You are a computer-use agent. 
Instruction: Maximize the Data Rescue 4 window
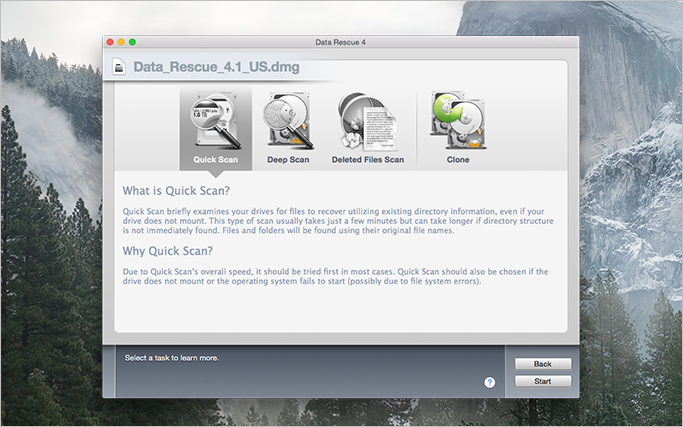pyautogui.click(x=132, y=42)
